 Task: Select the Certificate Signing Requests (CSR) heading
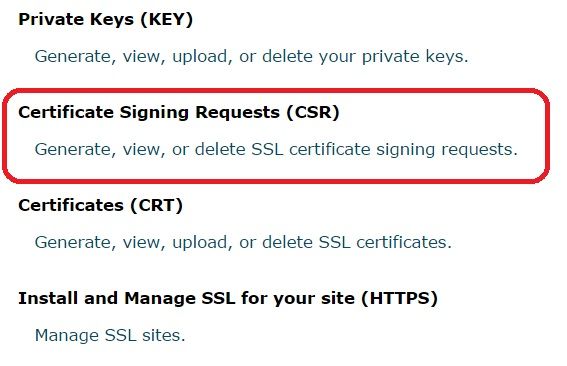(179, 112)
